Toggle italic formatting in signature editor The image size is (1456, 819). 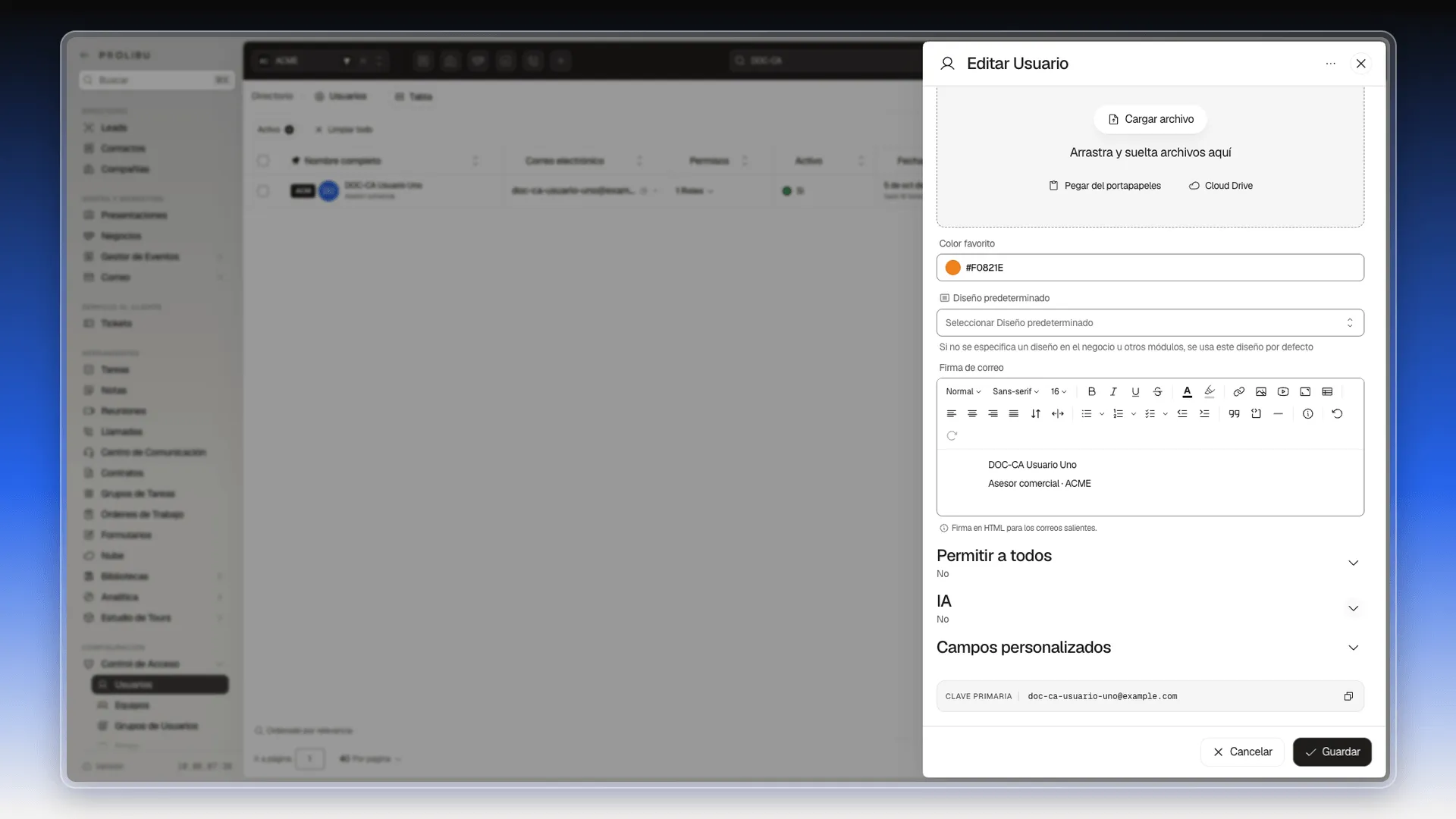tap(1113, 392)
